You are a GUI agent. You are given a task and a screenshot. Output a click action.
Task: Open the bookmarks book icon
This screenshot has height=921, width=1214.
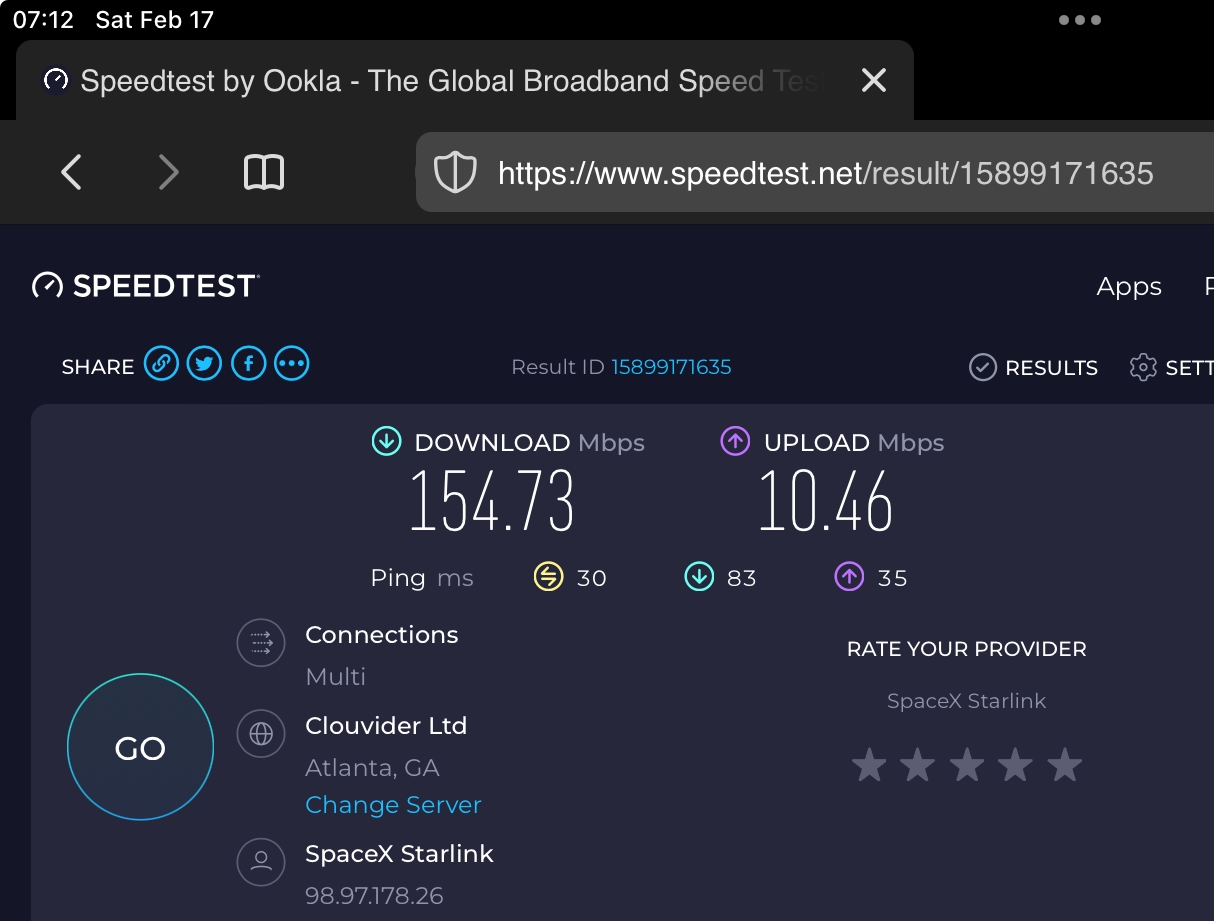pos(264,172)
